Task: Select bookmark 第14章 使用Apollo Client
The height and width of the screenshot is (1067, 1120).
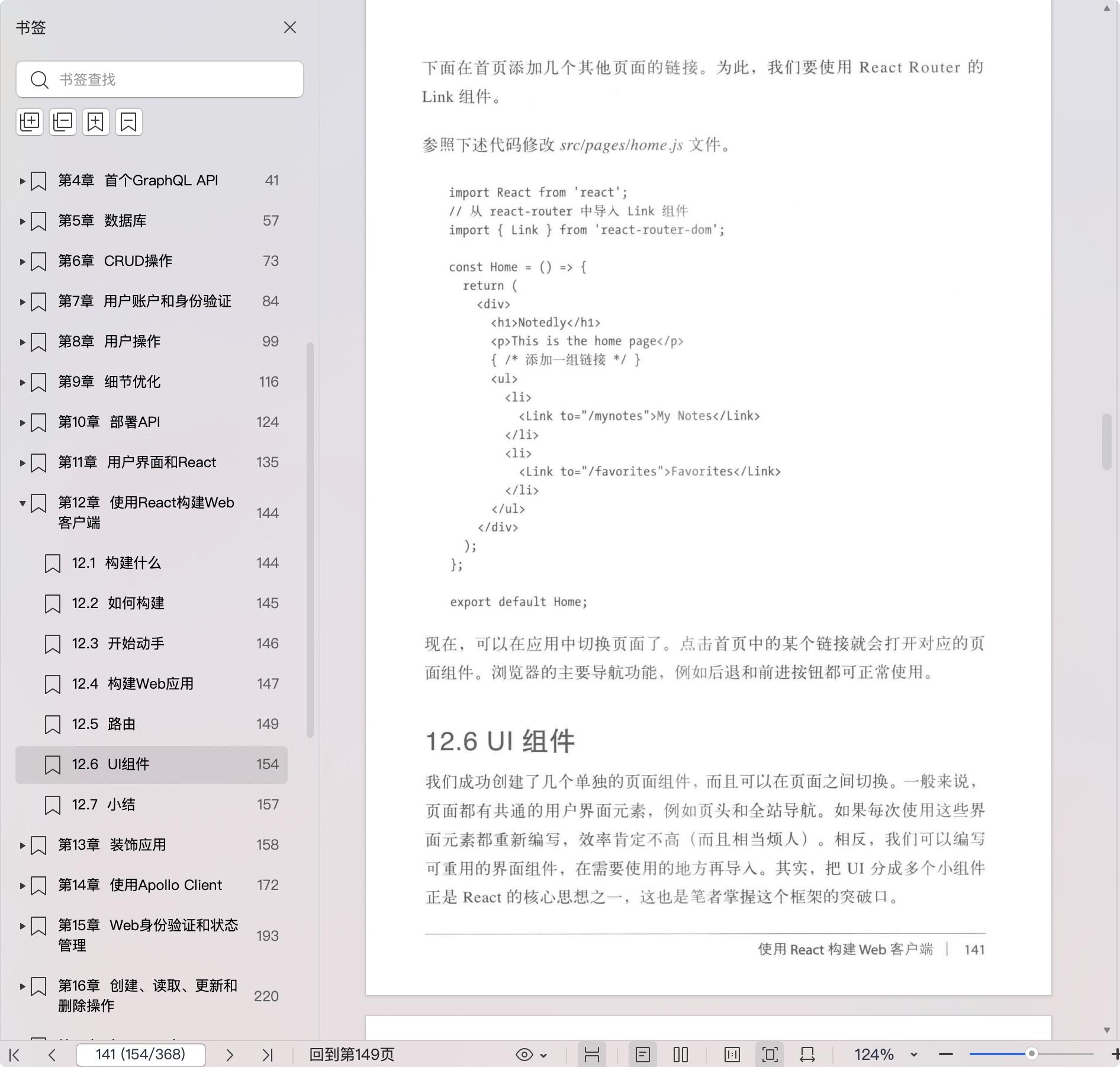Action: point(140,885)
